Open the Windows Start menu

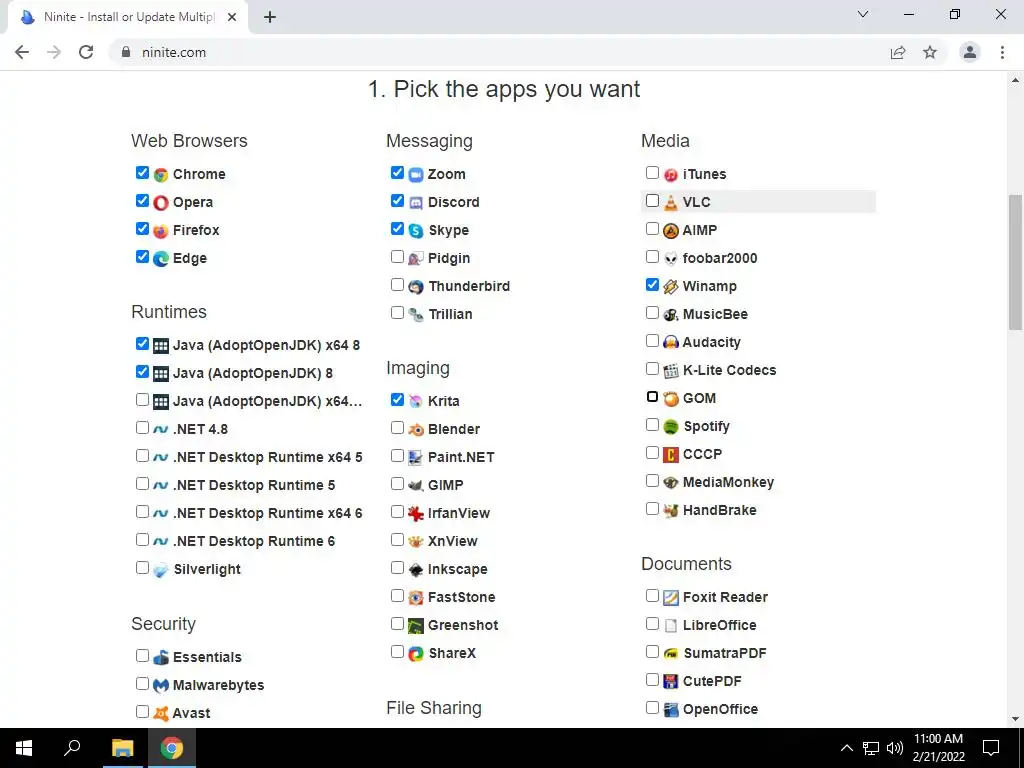(24, 748)
